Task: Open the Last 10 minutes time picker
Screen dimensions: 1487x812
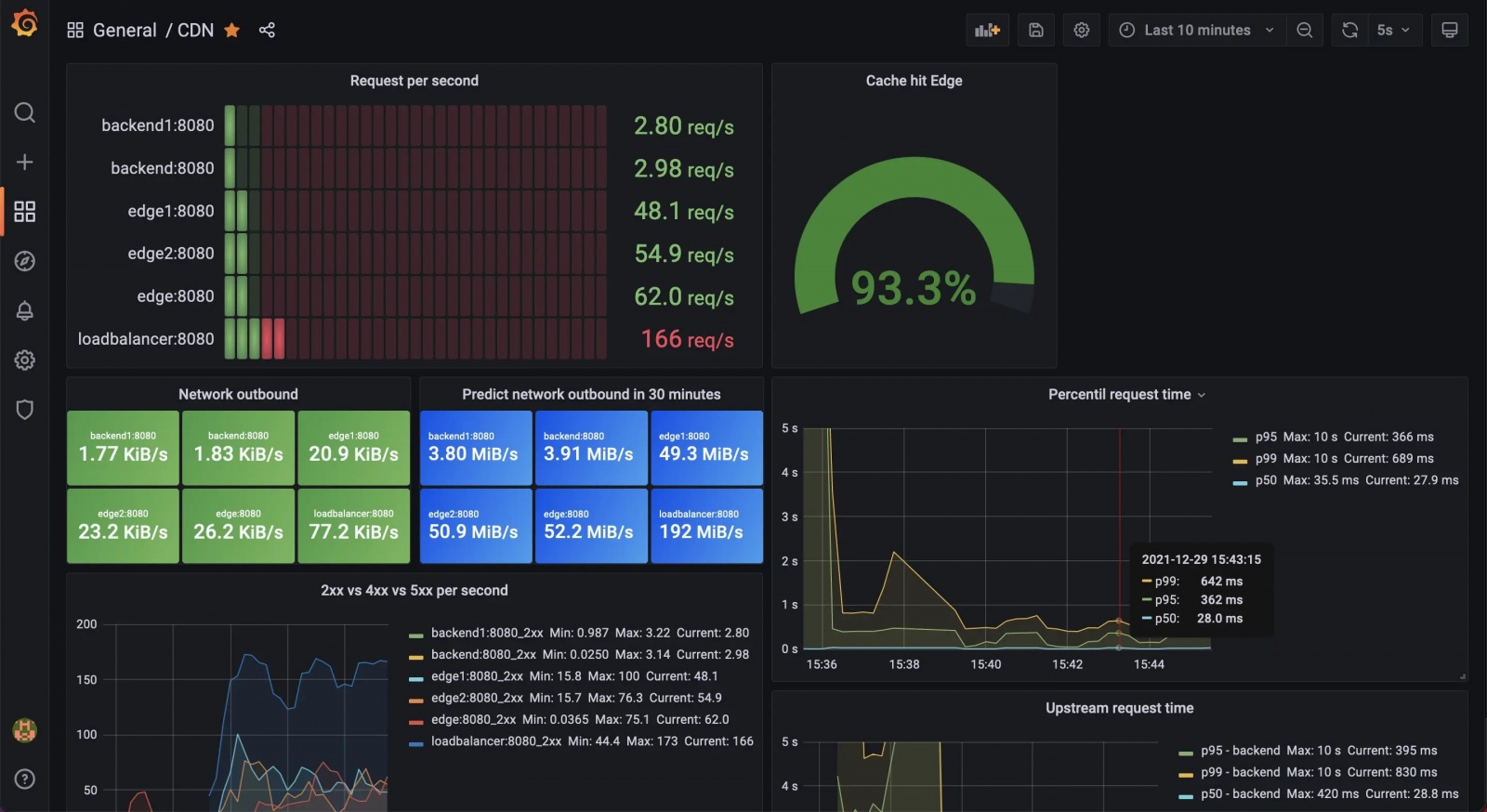Action: (1197, 31)
